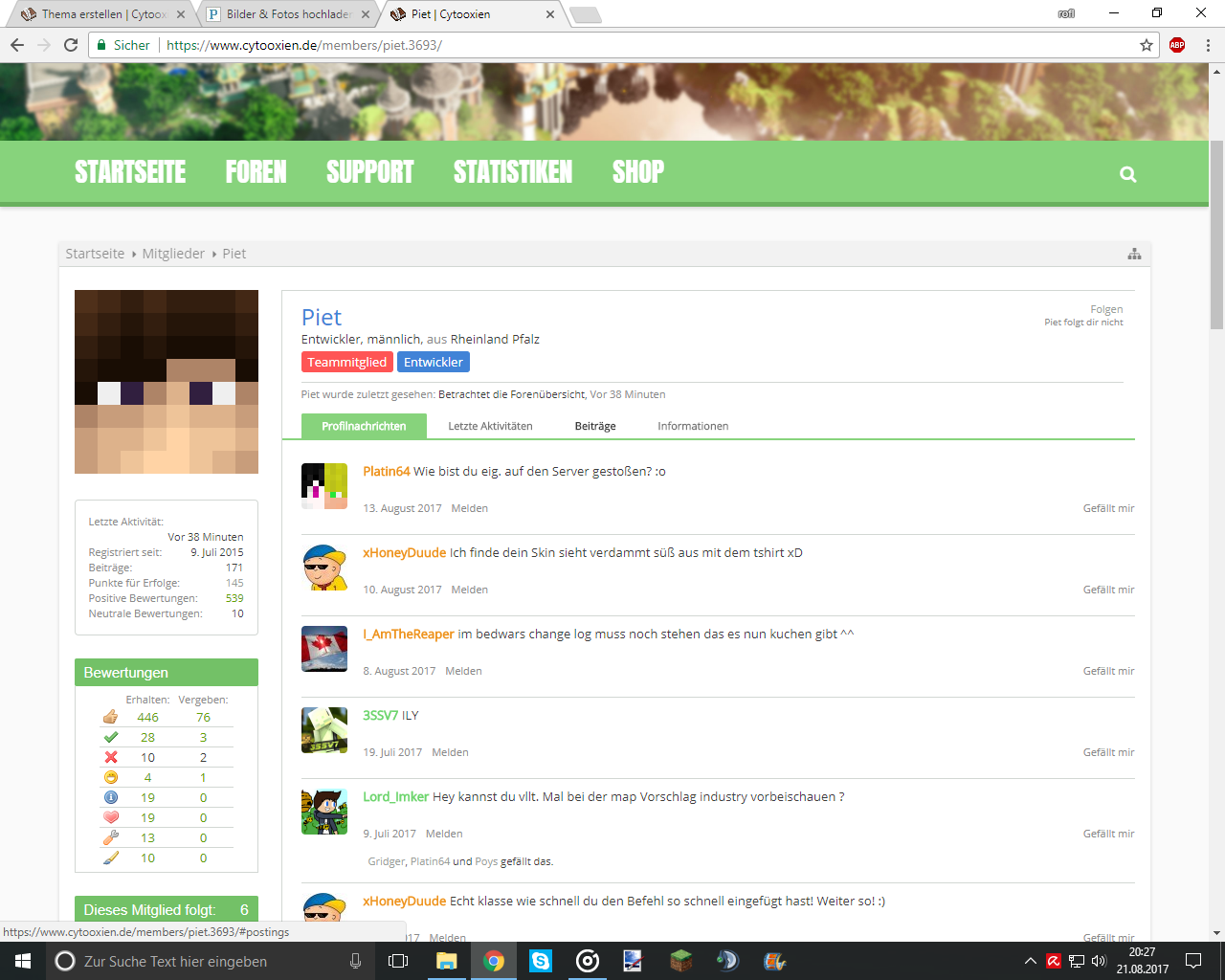Open Skype from the taskbar
The height and width of the screenshot is (980, 1225).
tap(541, 961)
